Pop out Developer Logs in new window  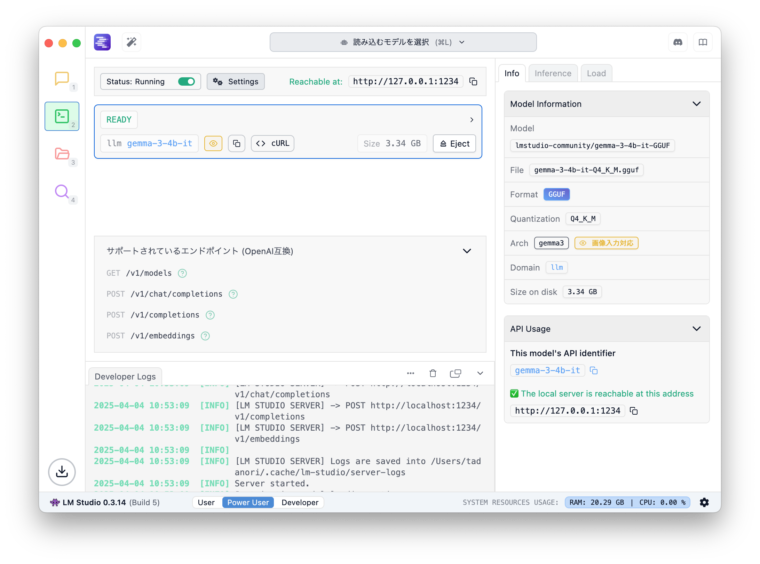[455, 373]
